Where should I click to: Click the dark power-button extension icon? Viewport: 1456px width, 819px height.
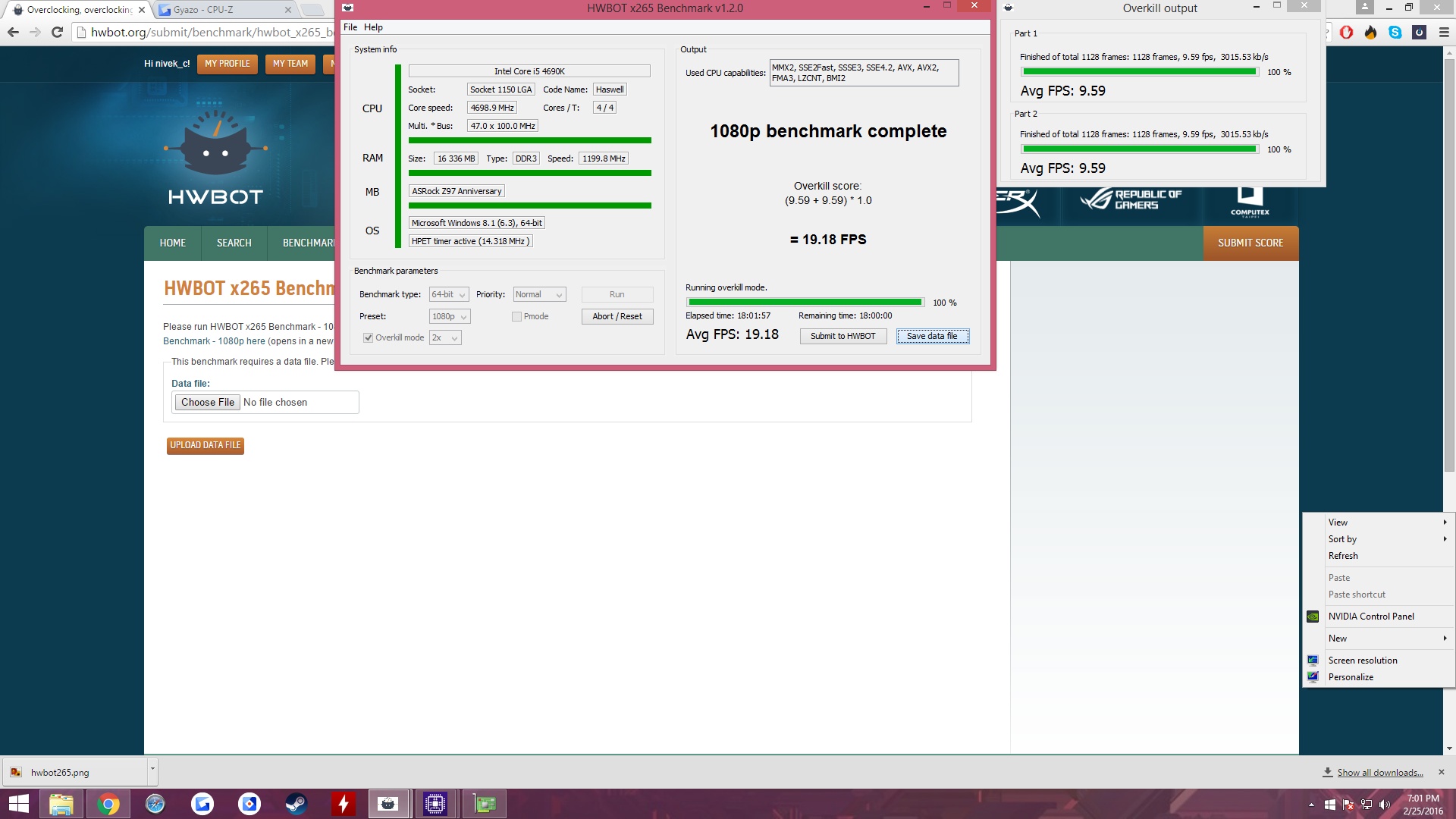coord(1420,32)
